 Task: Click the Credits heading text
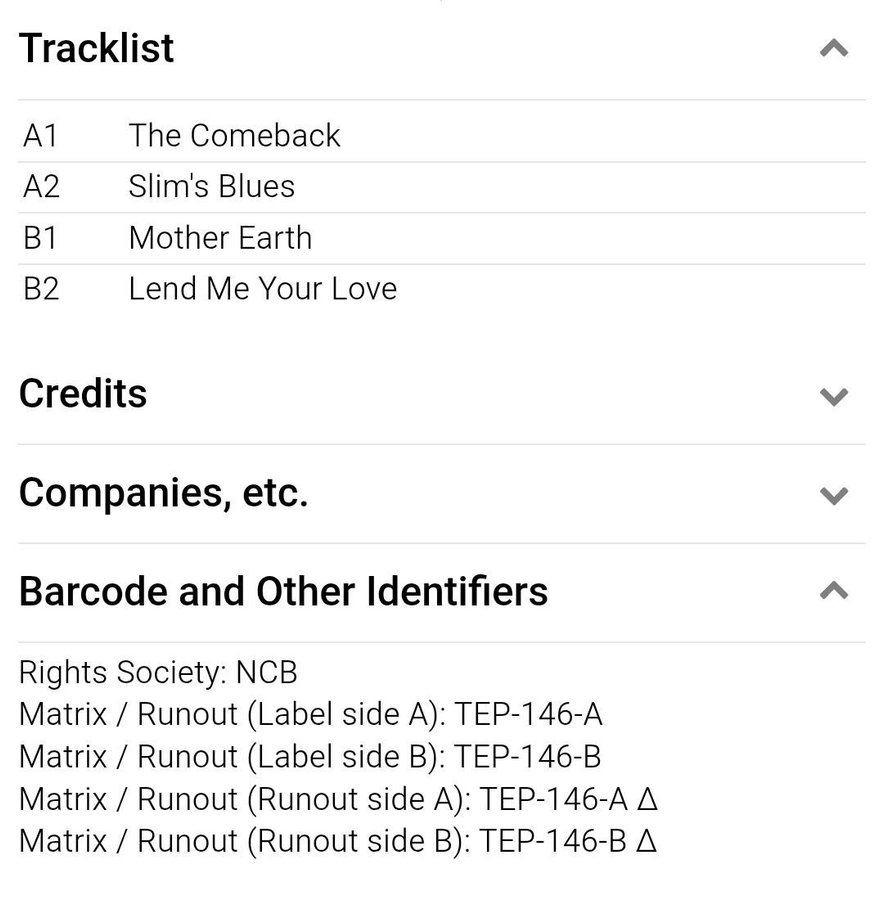83,393
